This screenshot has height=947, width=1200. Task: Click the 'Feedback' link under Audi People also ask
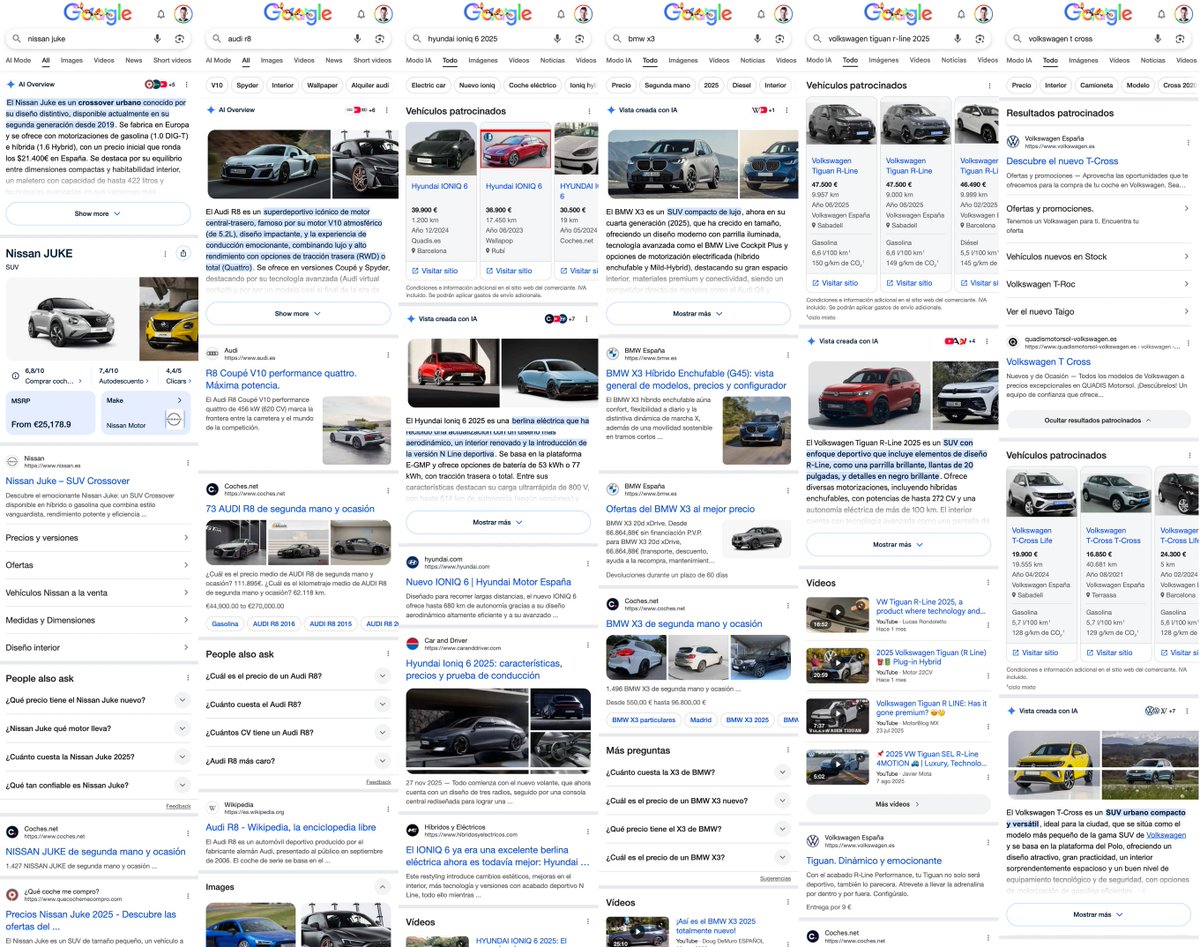pos(378,782)
